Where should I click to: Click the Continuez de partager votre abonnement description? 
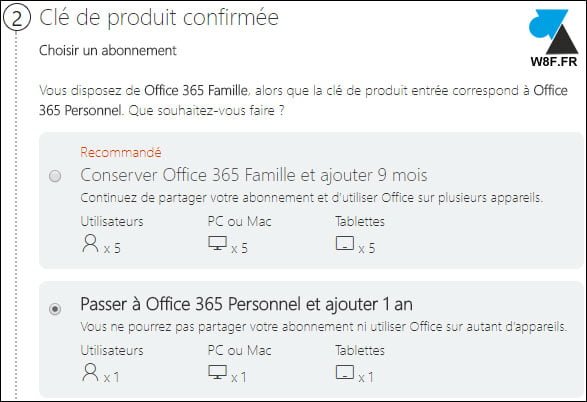[x=311, y=198]
